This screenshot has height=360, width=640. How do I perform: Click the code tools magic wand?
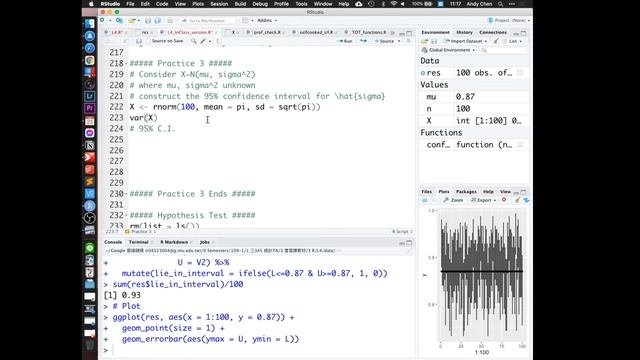(x=203, y=41)
